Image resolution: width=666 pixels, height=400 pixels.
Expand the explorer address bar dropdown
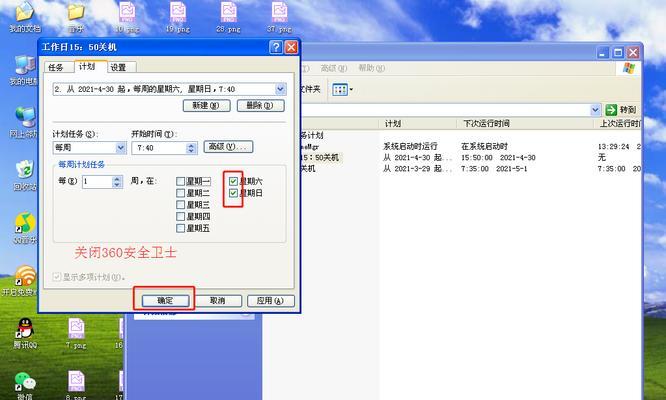[x=595, y=110]
